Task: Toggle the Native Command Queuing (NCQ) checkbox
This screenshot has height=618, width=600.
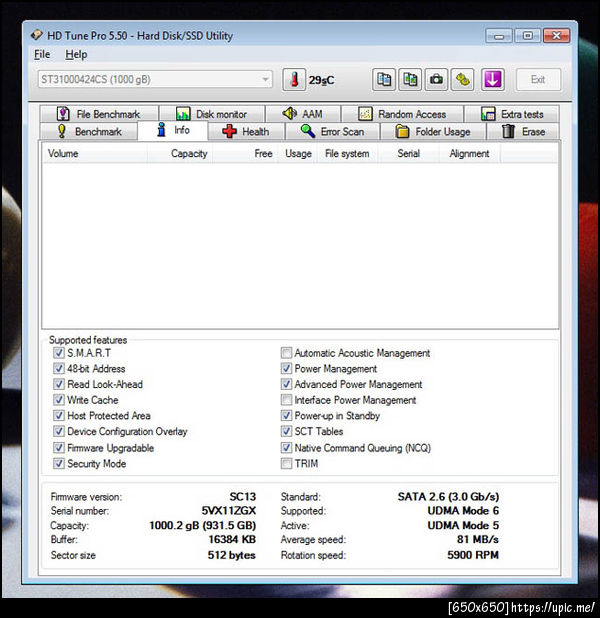Action: [x=287, y=448]
